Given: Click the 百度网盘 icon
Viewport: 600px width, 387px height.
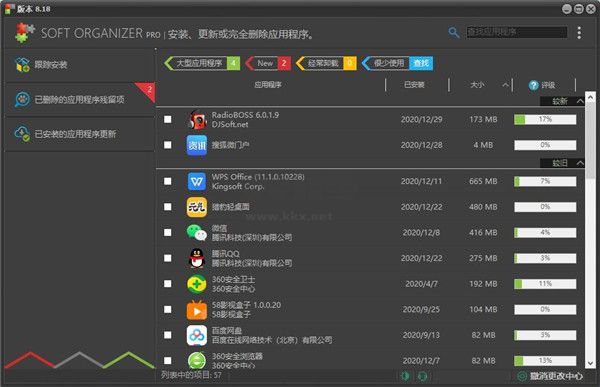Looking at the screenshot, I should [x=197, y=335].
